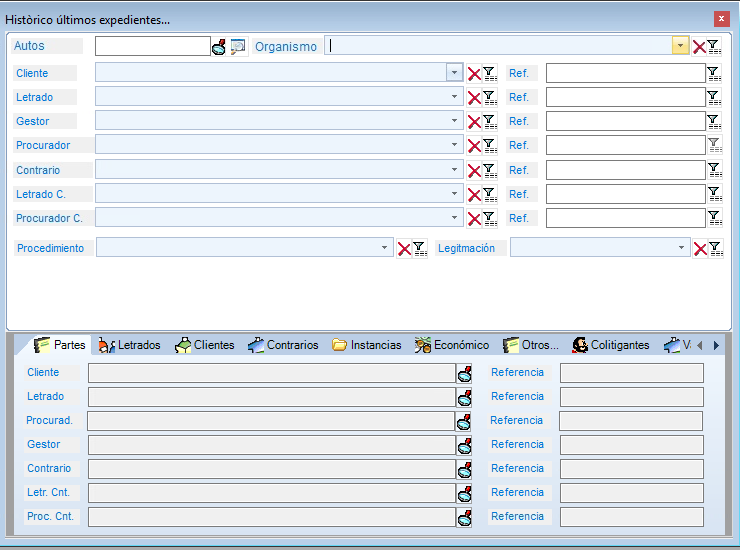Image resolution: width=740 pixels, height=550 pixels.
Task: Clear the Legitimación filter with red X
Action: (700, 249)
